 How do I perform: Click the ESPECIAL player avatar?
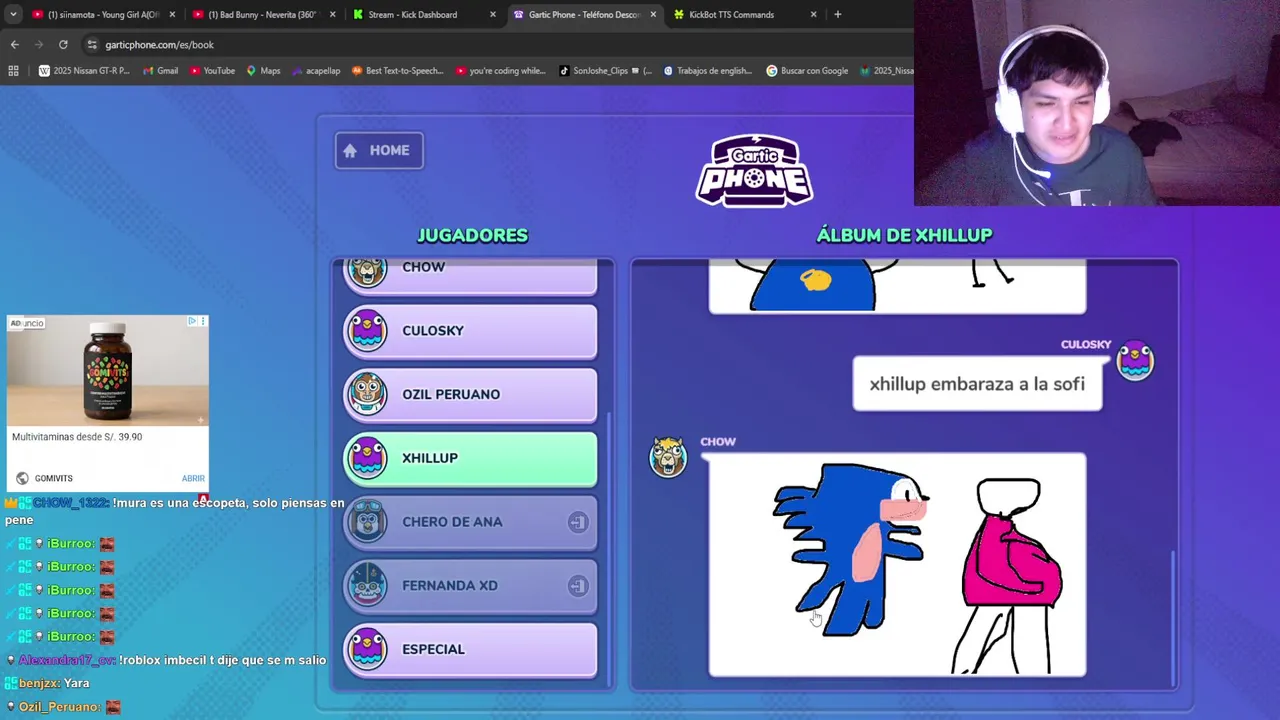pos(367,649)
